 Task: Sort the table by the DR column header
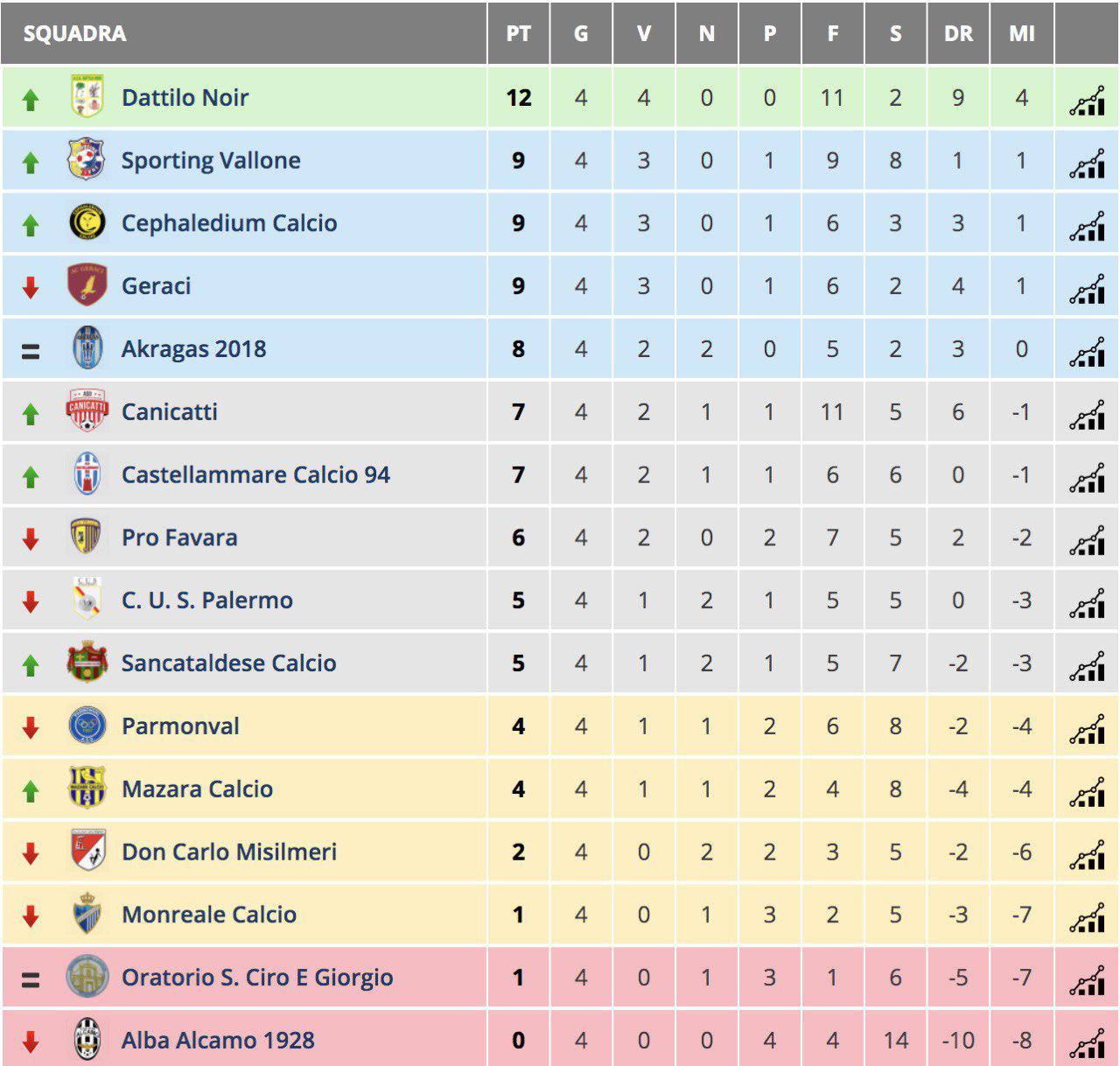958,33
